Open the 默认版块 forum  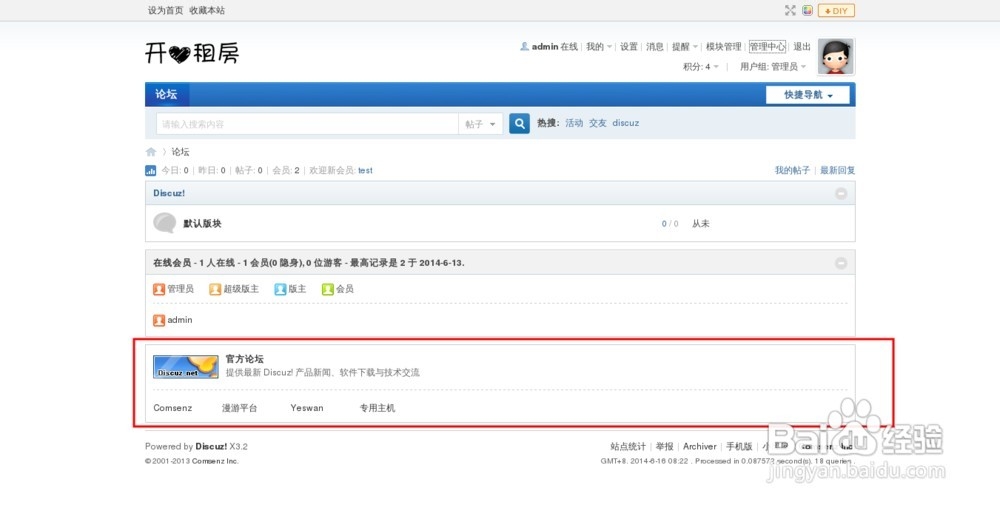[202, 224]
